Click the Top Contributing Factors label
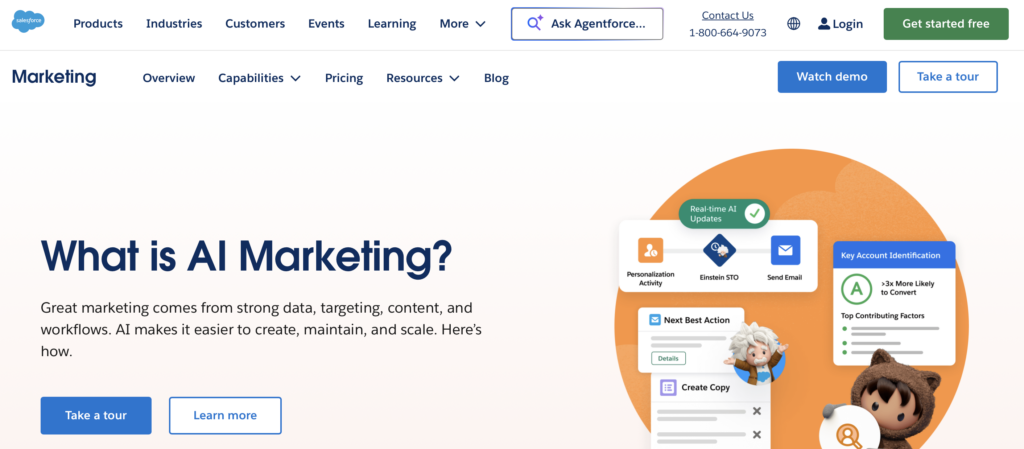This screenshot has width=1024, height=449. (882, 316)
